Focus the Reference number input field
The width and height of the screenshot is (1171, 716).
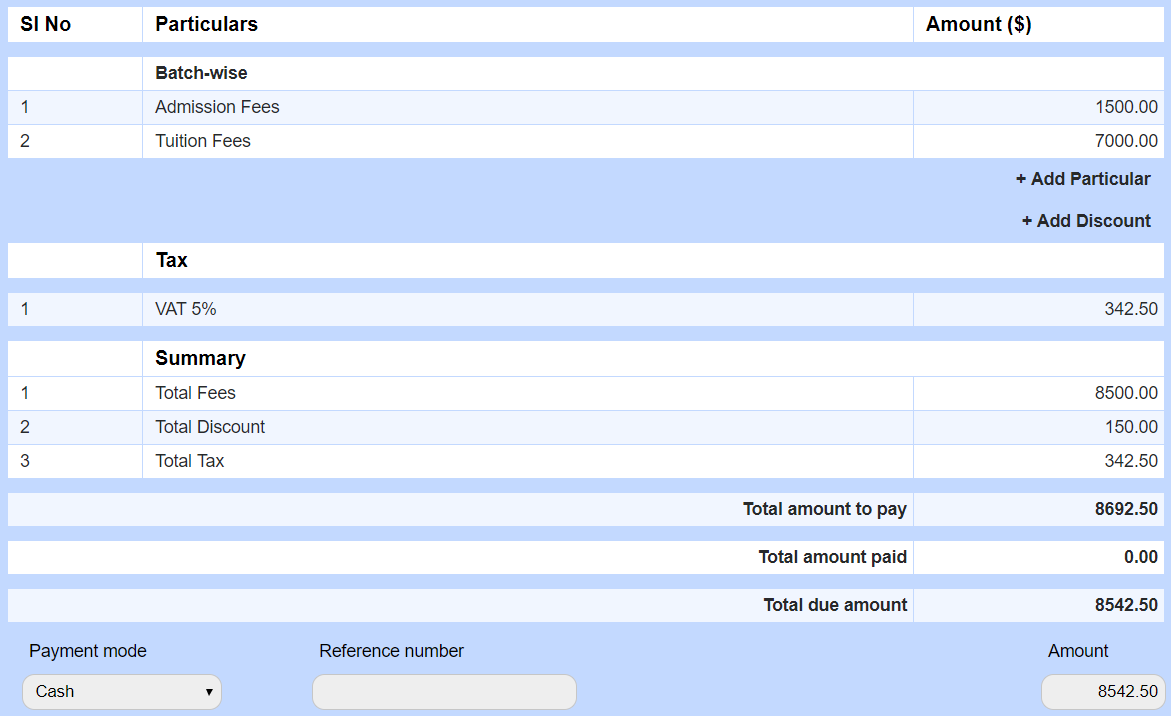[444, 692]
